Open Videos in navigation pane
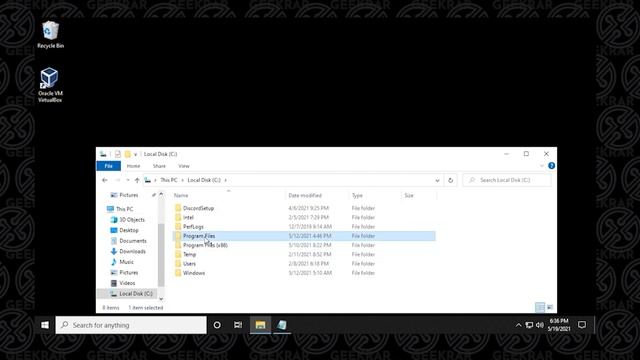The width and height of the screenshot is (640, 360). pyautogui.click(x=127, y=283)
